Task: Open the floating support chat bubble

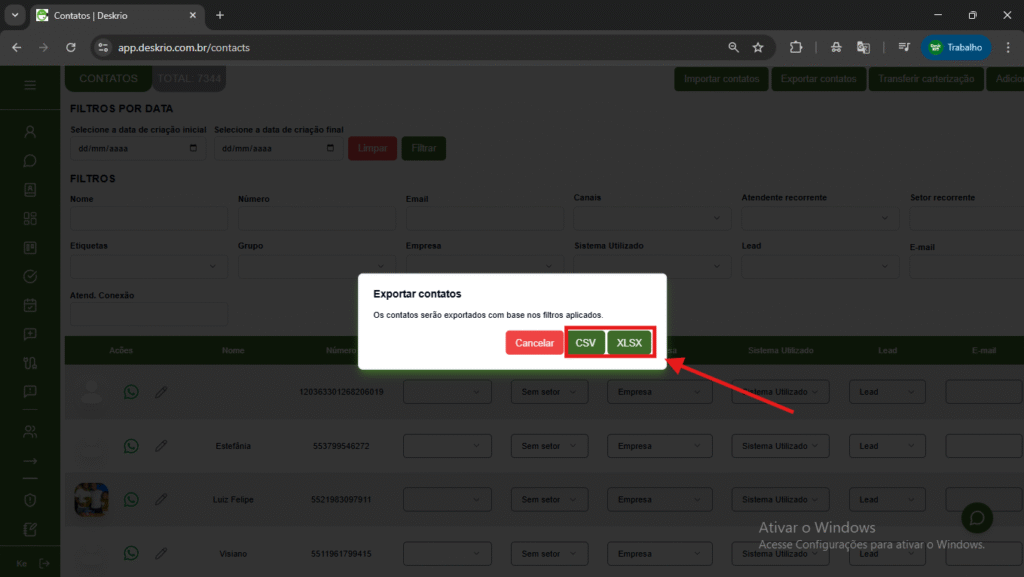Action: click(977, 518)
